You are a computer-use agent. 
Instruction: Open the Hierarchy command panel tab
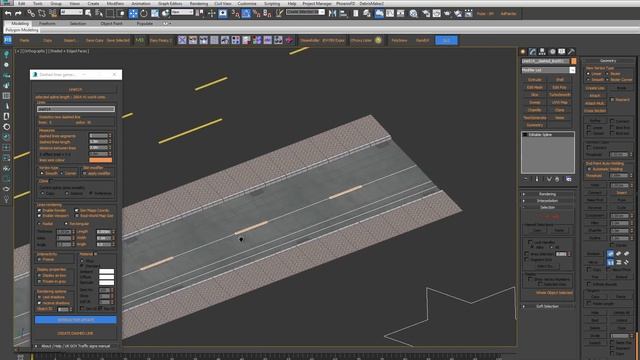[x=542, y=51]
